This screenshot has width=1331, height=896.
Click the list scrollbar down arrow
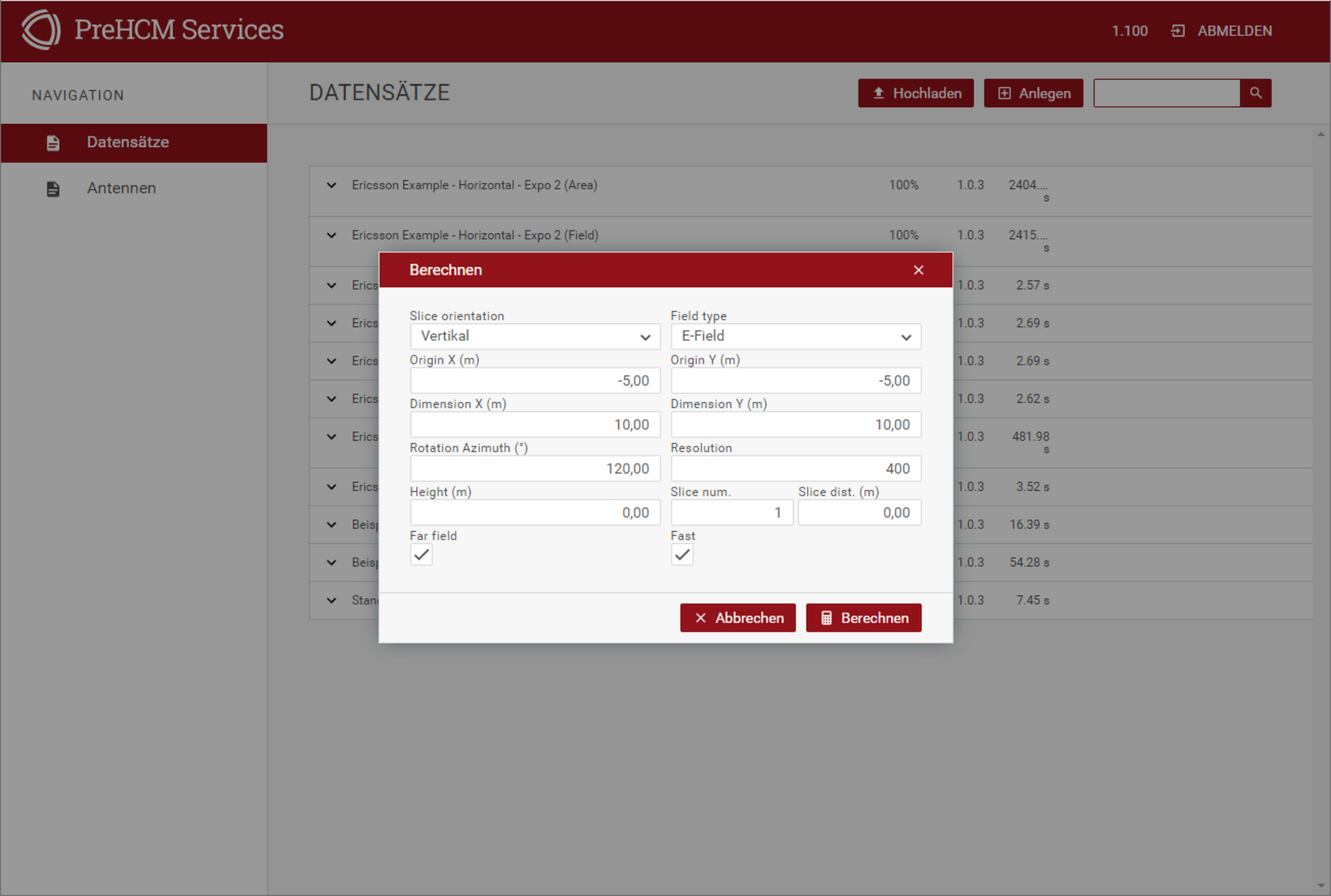pyautogui.click(x=1321, y=886)
